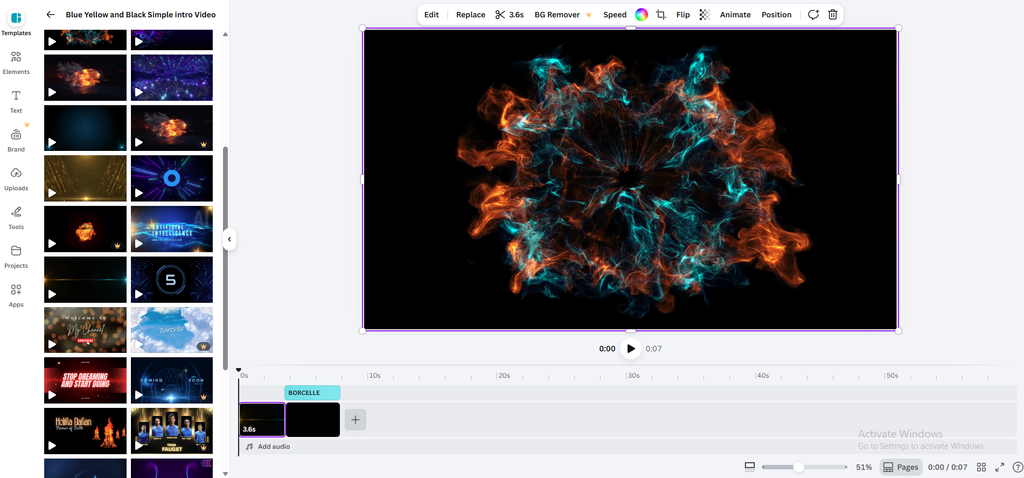This screenshot has width=1024, height=478.
Task: Click Replace in the toolbar
Action: (x=470, y=14)
